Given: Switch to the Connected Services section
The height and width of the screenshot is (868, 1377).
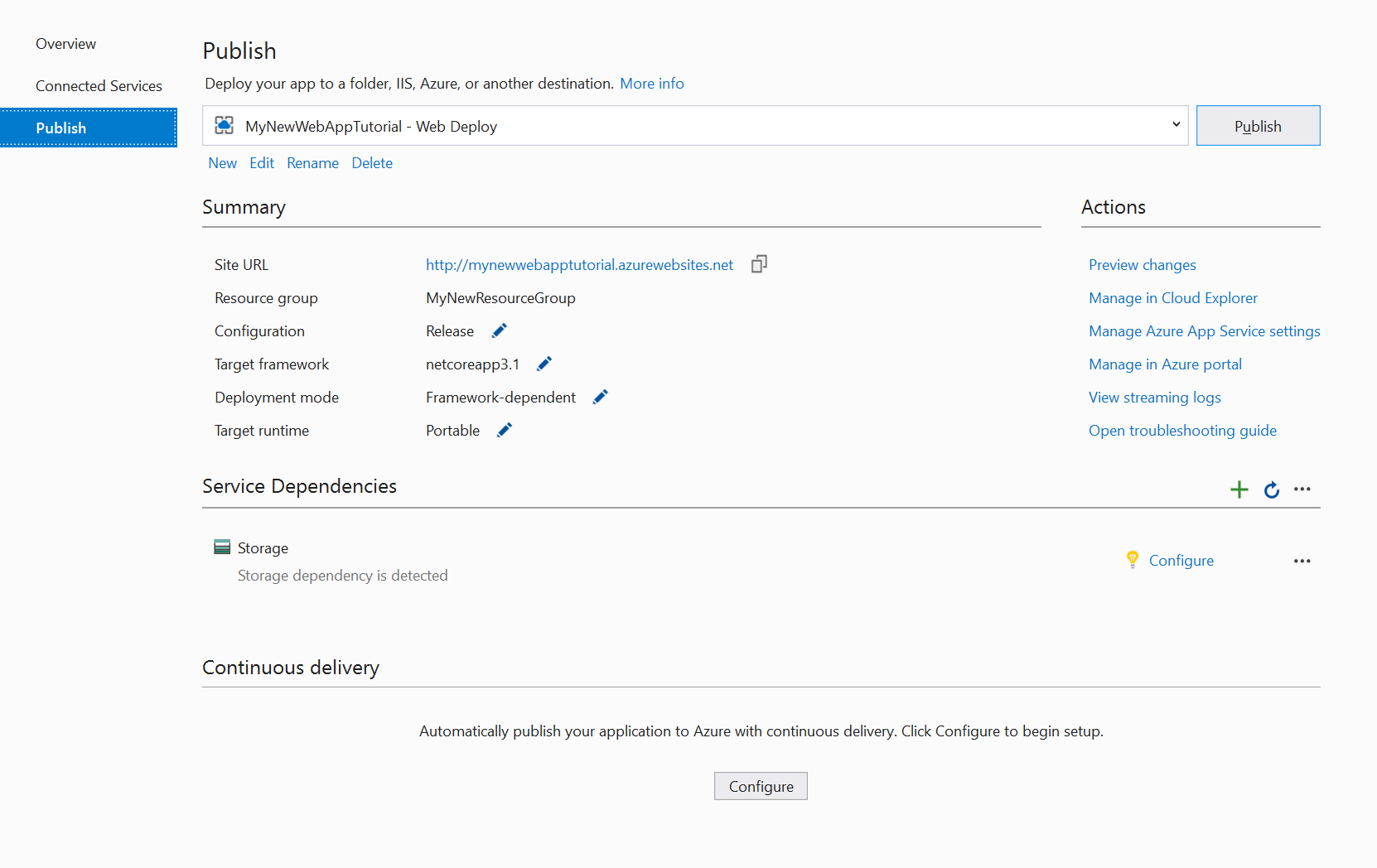Looking at the screenshot, I should 99,85.
